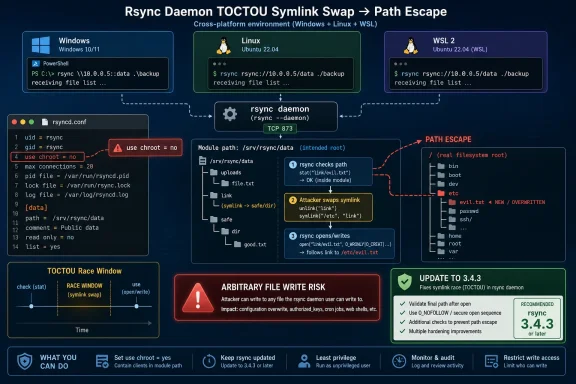Click the yellow traffic-light dot in rsyncd.conf window
Viewport: 576px width, 384px height.
tap(23, 122)
